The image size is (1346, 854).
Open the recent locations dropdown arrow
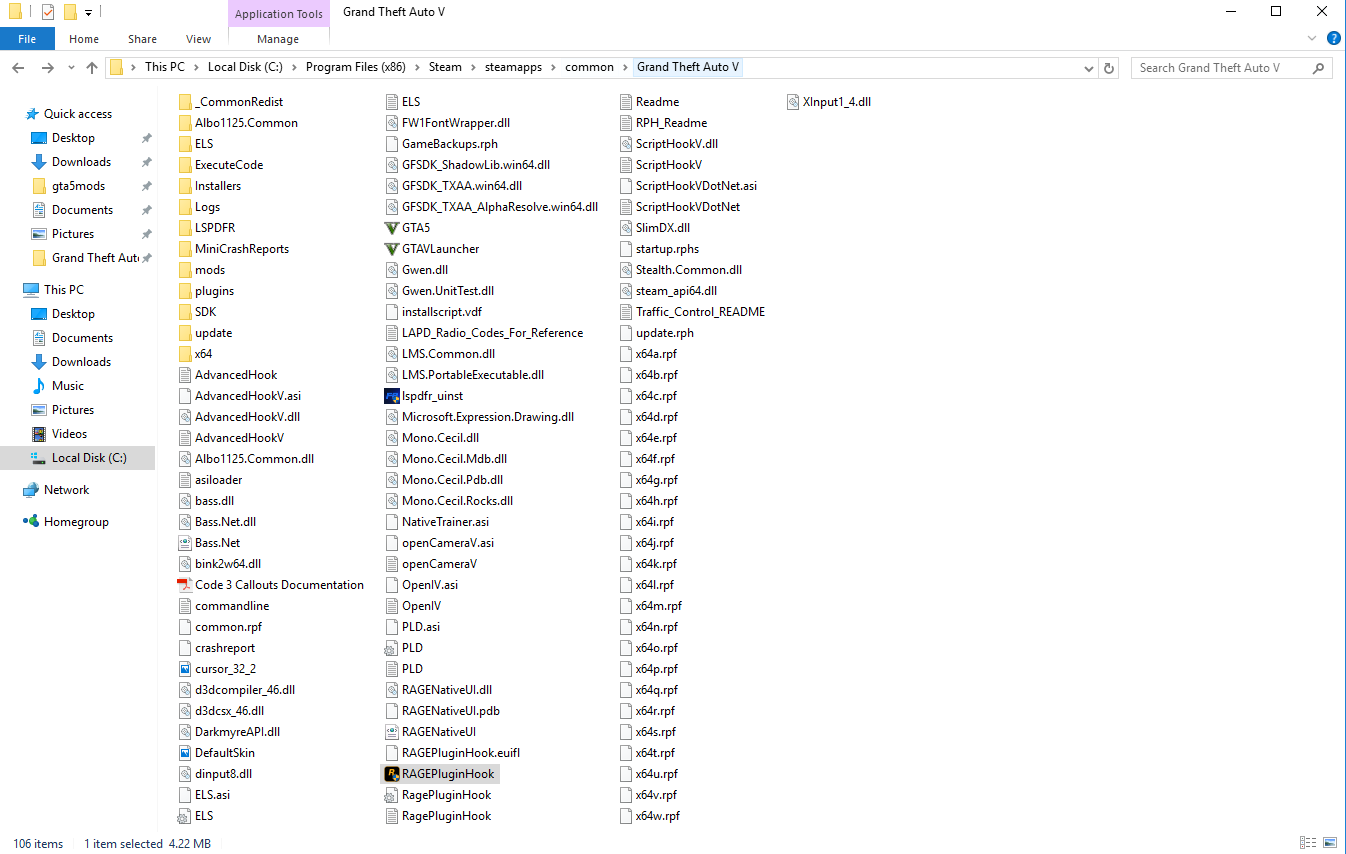70,68
